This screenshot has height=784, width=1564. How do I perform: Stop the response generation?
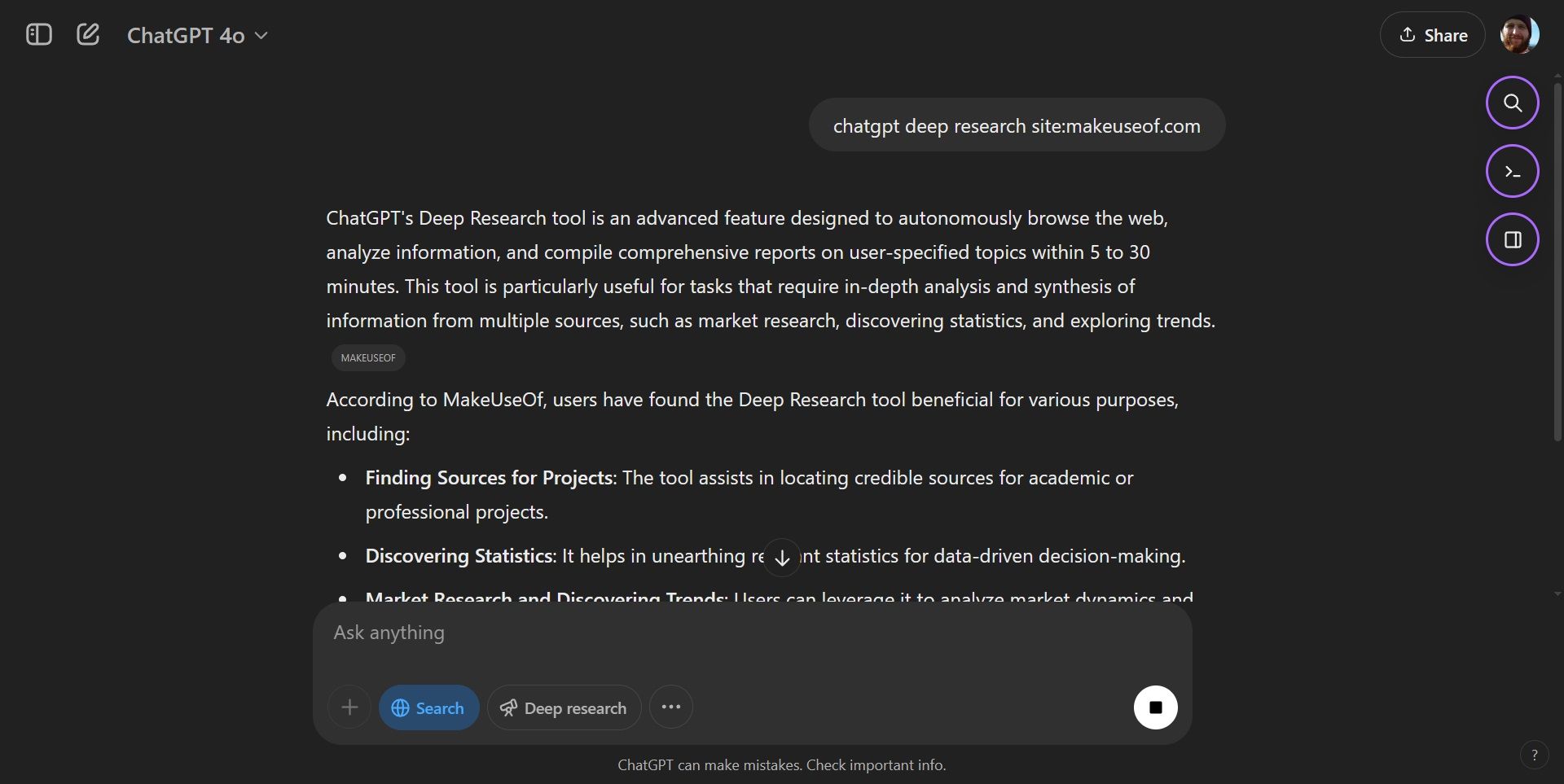pyautogui.click(x=1154, y=707)
